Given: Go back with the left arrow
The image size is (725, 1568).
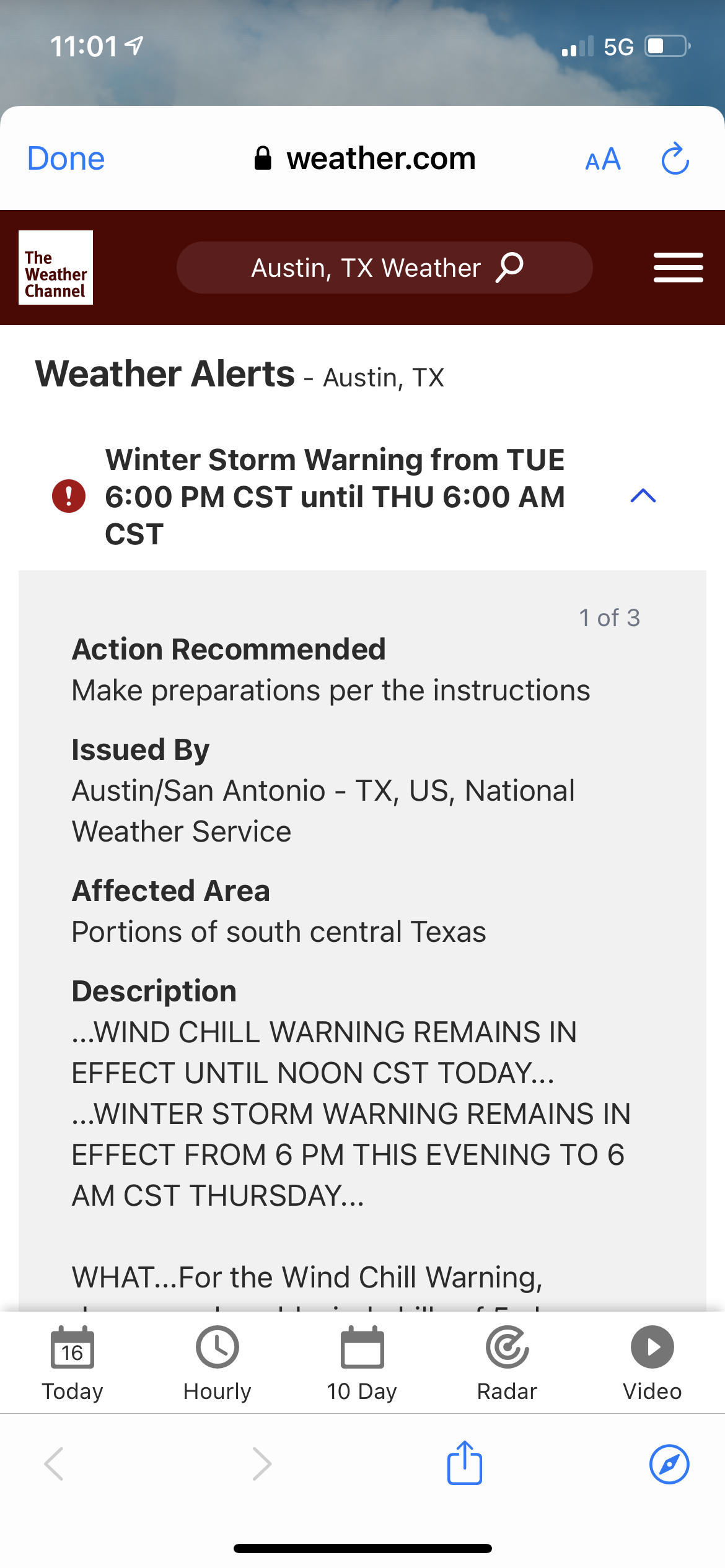Looking at the screenshot, I should pyautogui.click(x=54, y=1464).
